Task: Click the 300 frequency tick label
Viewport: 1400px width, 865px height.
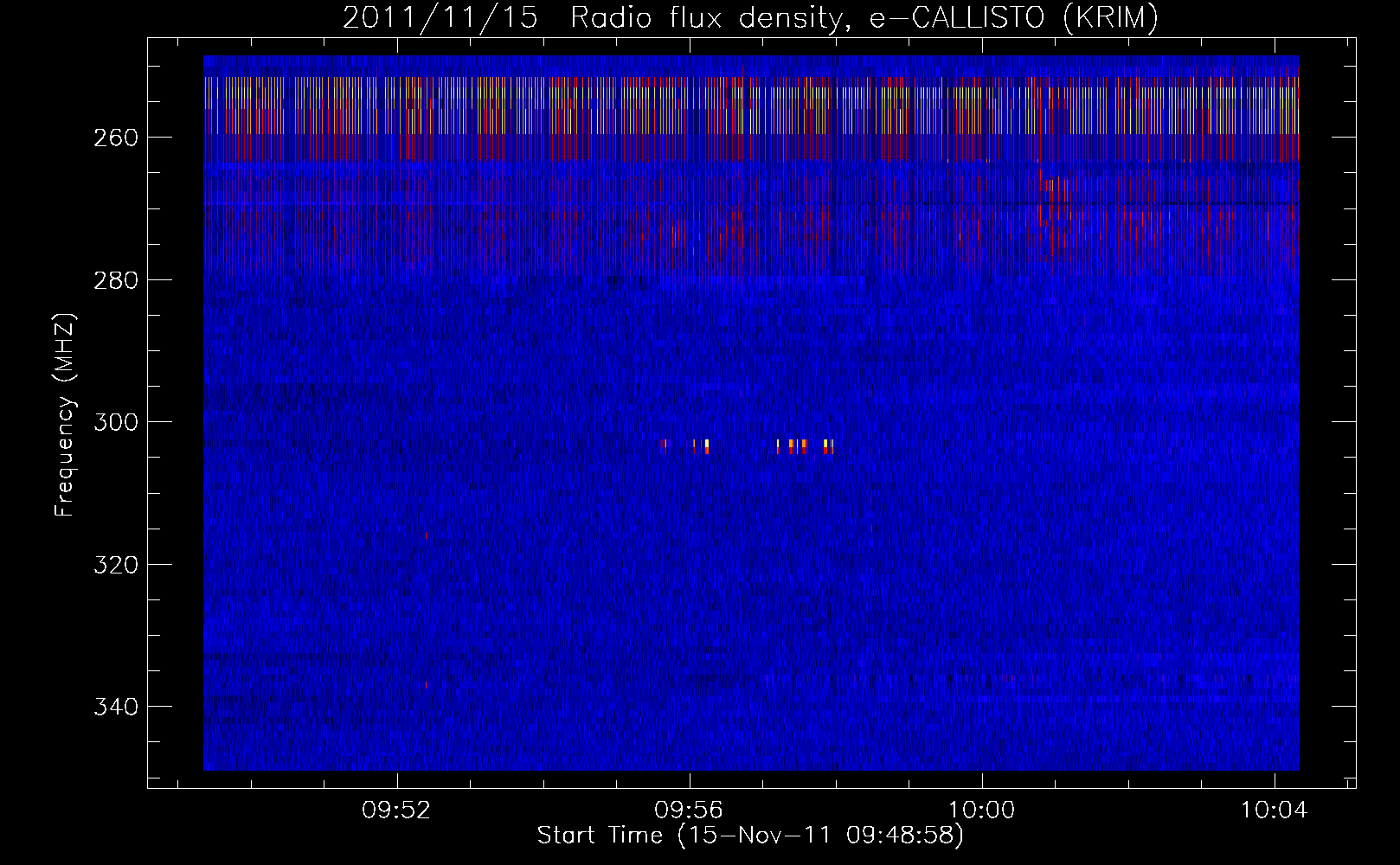Action: point(116,423)
